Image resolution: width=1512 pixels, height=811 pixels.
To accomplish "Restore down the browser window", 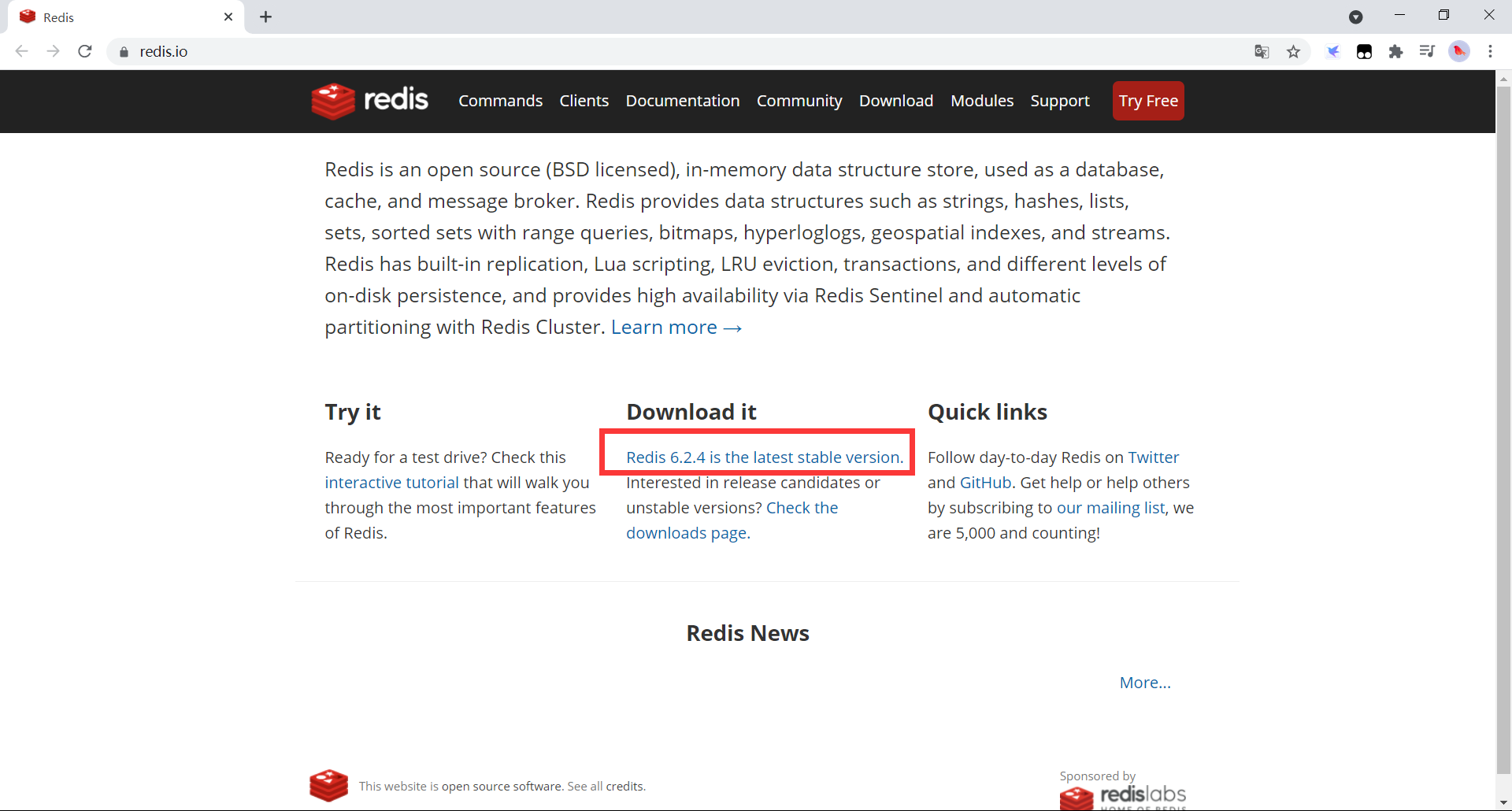I will pyautogui.click(x=1443, y=15).
